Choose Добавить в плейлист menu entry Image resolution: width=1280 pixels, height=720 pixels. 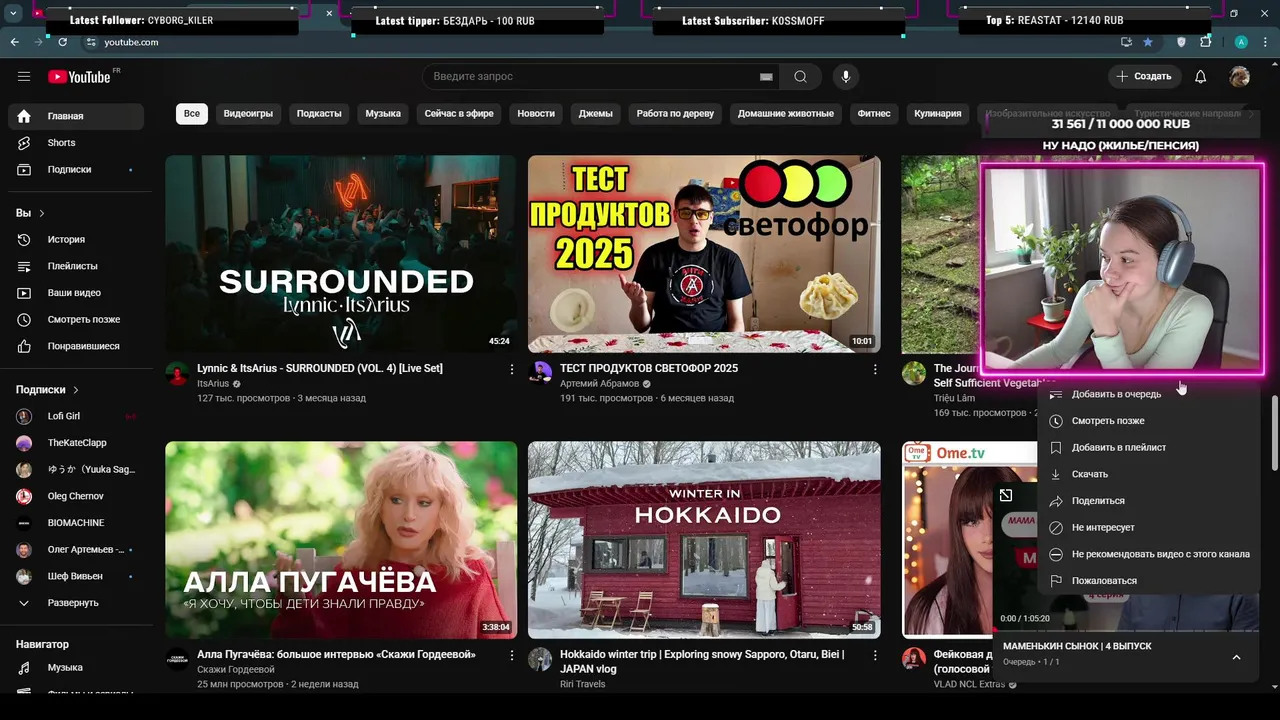pos(1150,448)
